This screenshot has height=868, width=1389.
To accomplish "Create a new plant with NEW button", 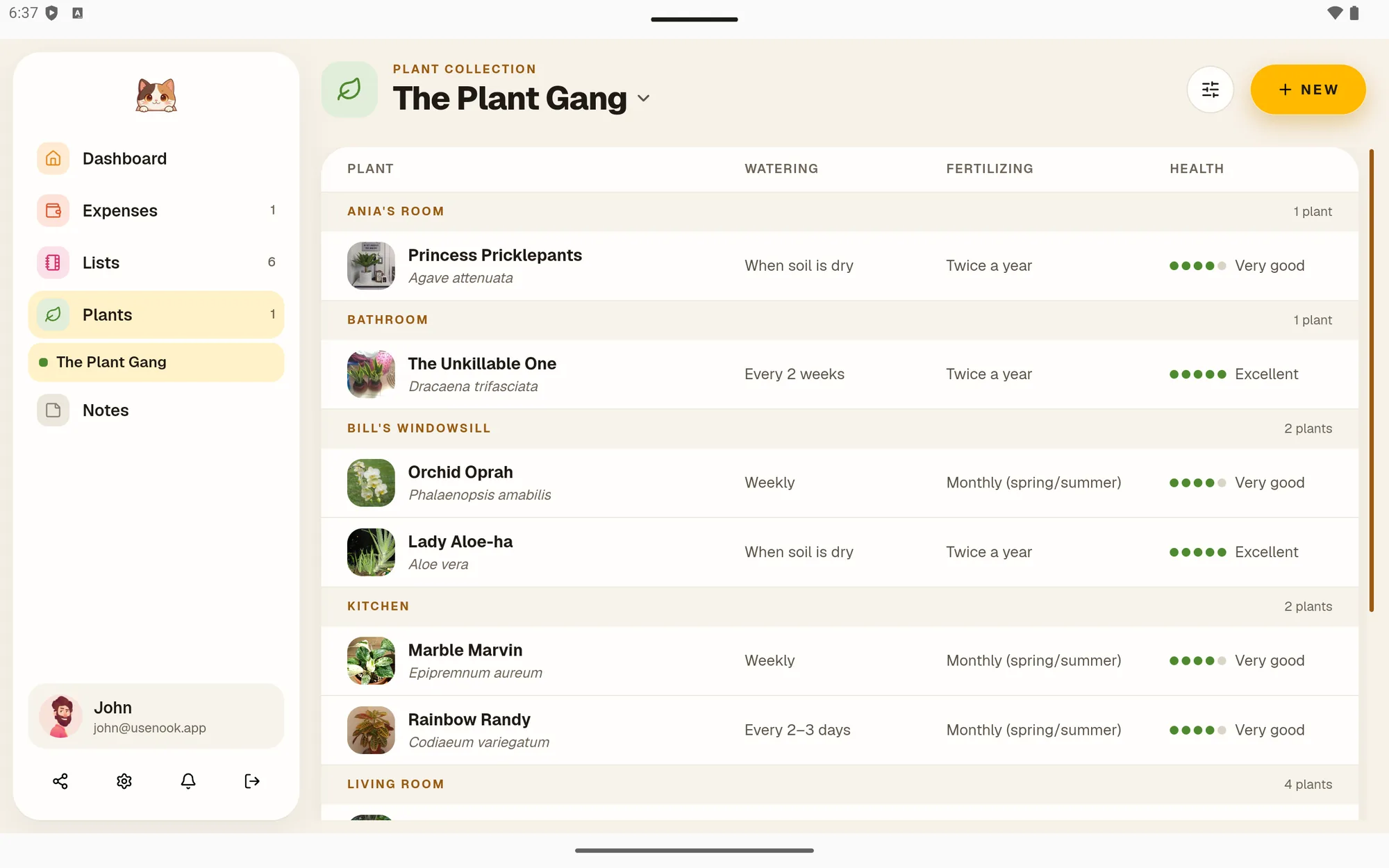I will 1308,90.
